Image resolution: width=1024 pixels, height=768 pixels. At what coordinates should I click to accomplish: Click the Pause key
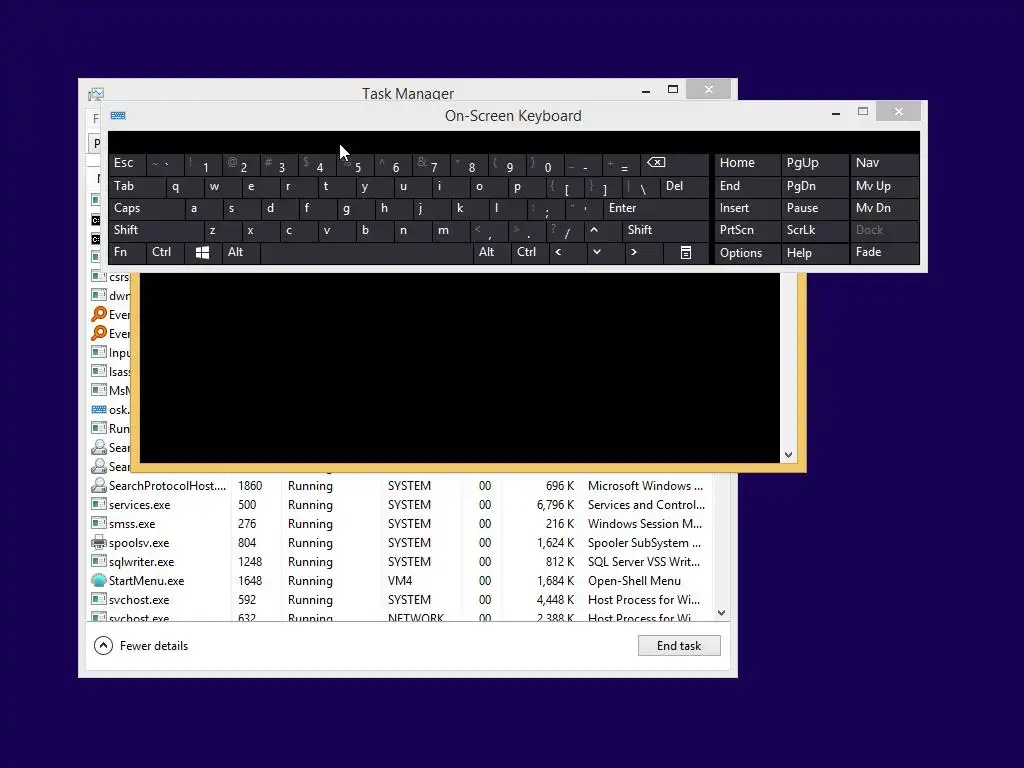[815, 208]
